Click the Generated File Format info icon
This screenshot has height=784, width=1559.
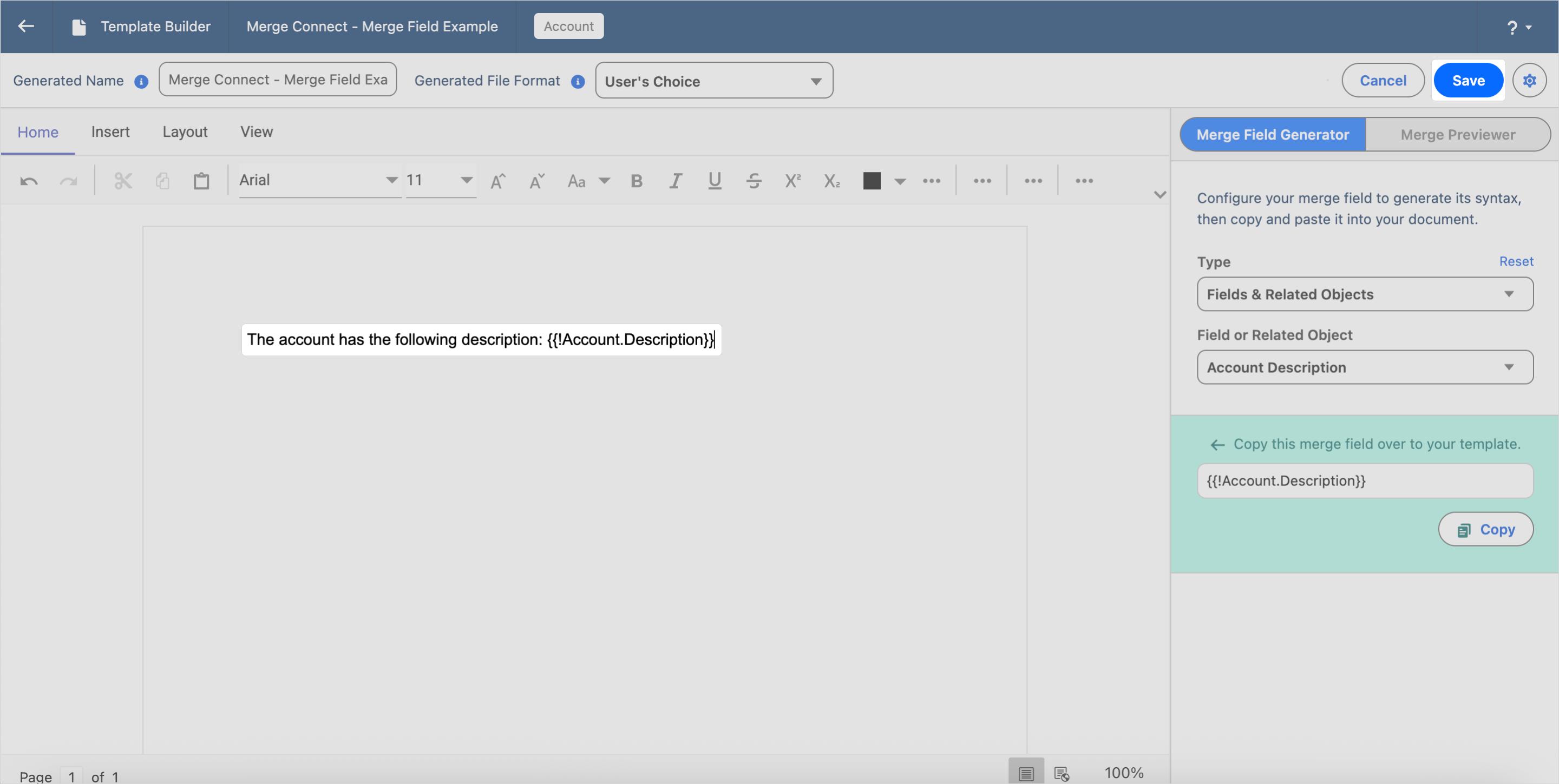click(578, 81)
